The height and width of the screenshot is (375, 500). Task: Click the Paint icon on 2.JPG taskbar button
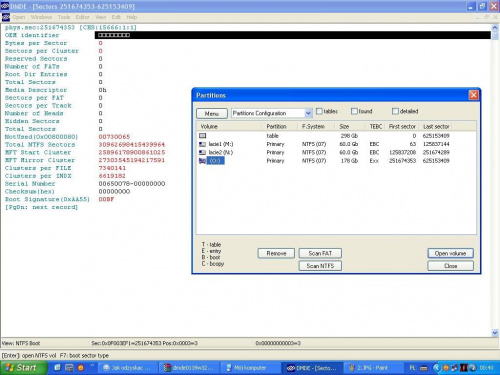pos(352,368)
